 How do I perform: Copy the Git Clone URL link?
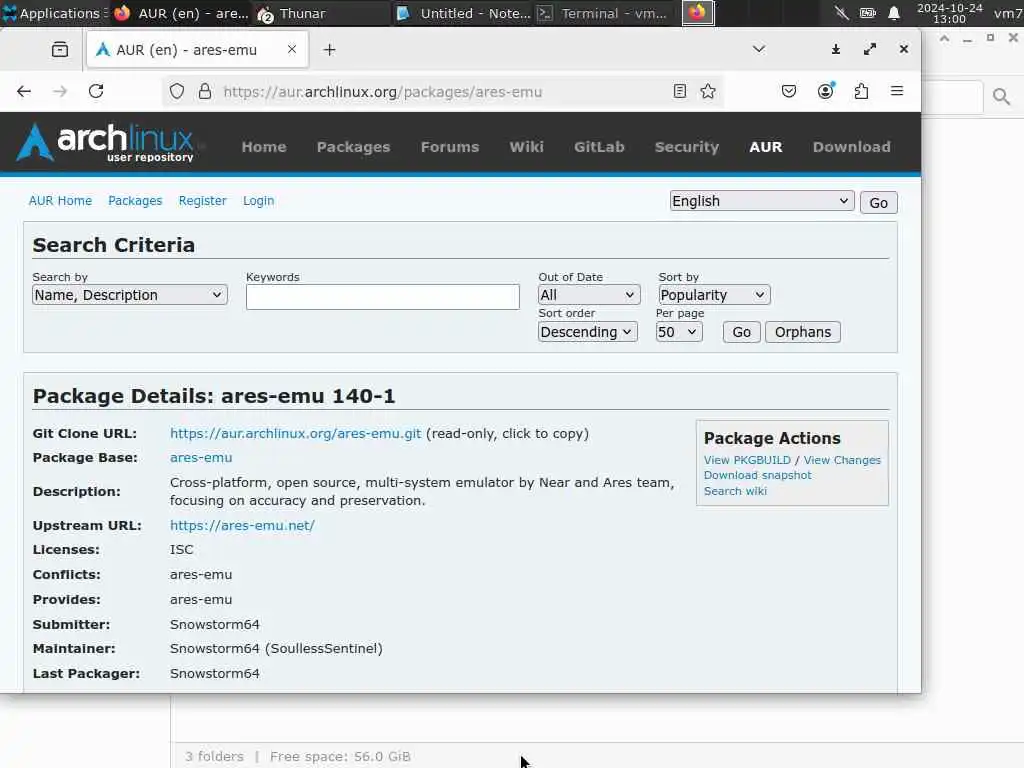[x=295, y=434]
